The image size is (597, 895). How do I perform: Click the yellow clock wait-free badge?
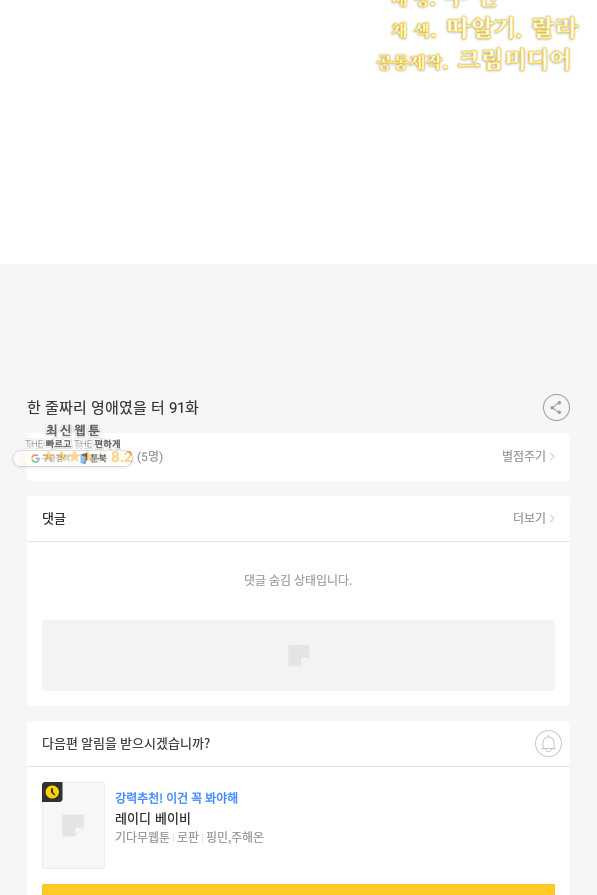pyautogui.click(x=52, y=792)
